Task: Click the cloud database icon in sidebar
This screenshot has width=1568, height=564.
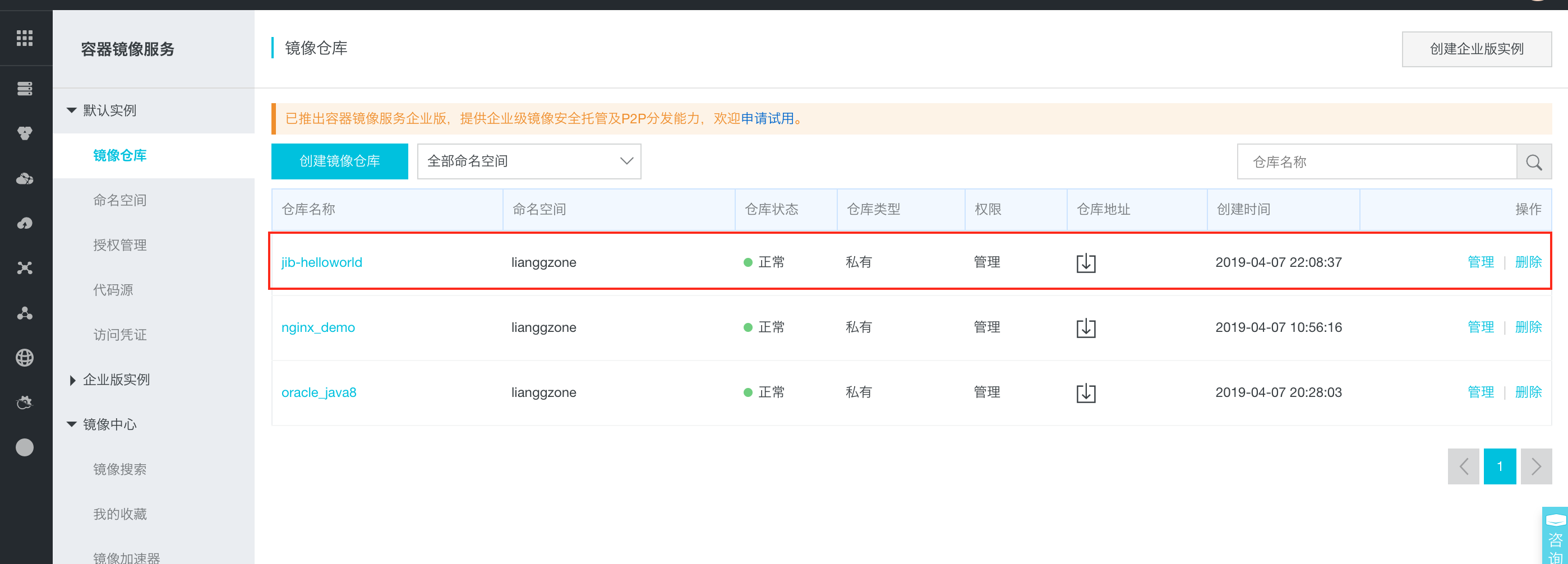Action: tap(24, 179)
